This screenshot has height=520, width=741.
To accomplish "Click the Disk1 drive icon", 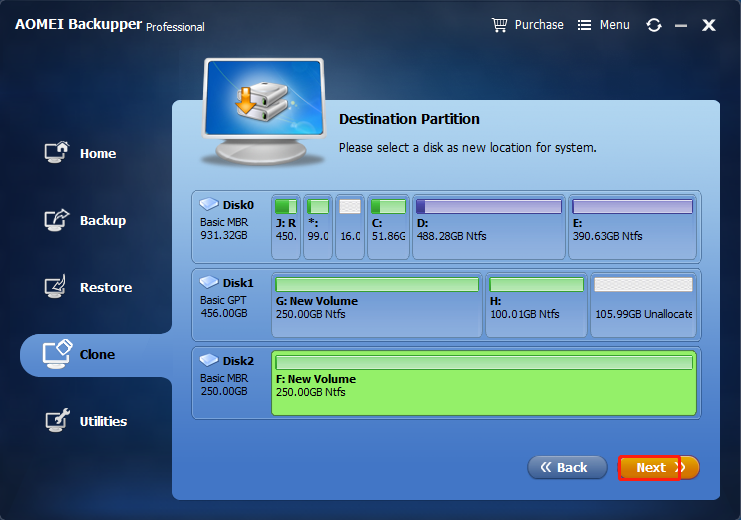I will [x=209, y=282].
